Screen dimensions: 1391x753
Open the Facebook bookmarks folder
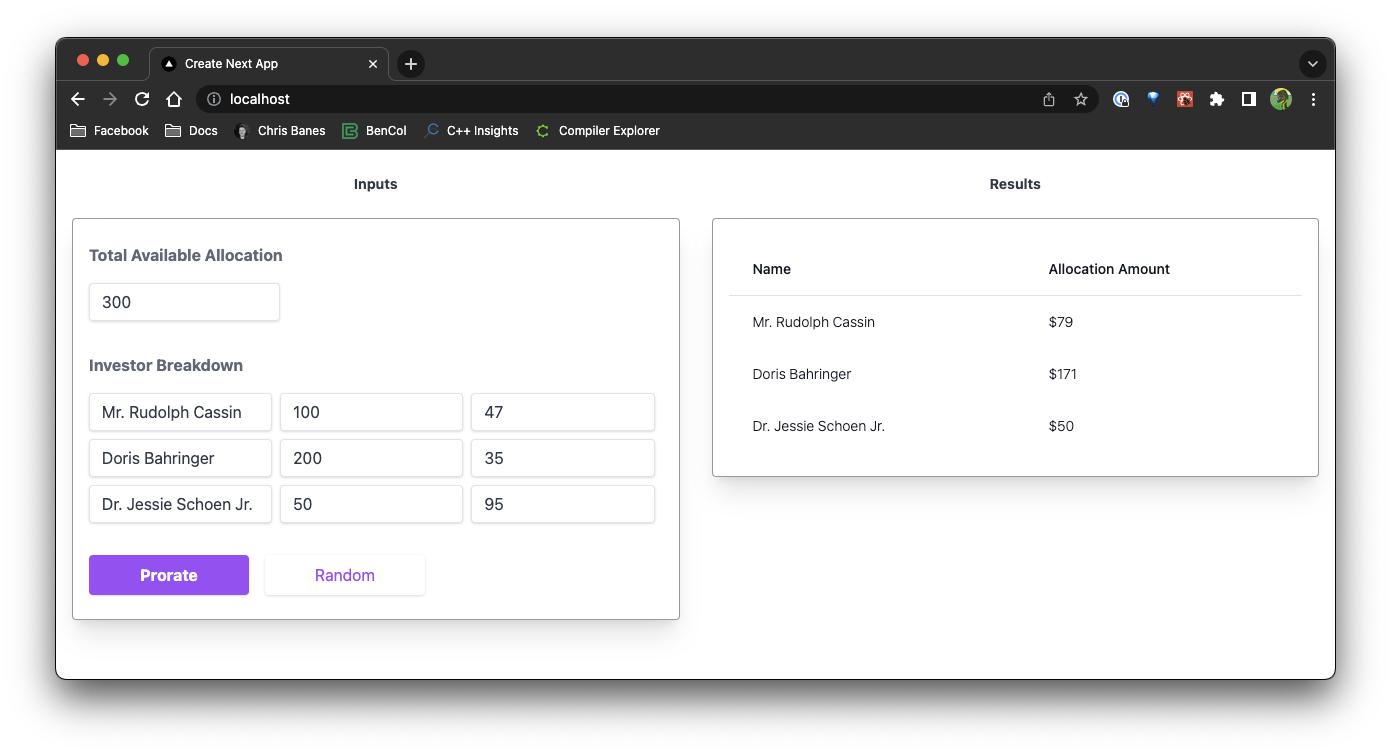[x=110, y=131]
